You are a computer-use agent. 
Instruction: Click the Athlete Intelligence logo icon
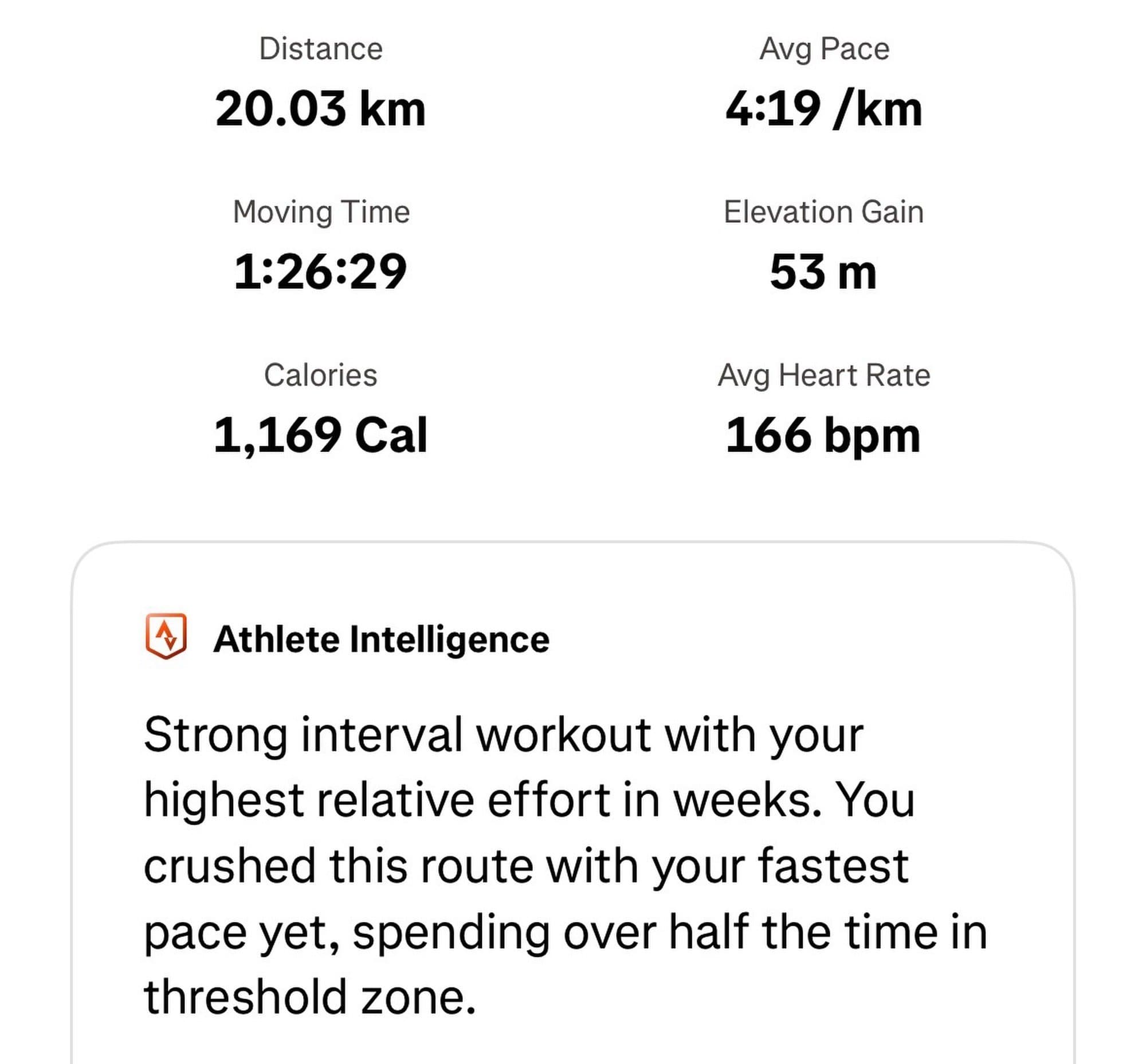point(166,636)
